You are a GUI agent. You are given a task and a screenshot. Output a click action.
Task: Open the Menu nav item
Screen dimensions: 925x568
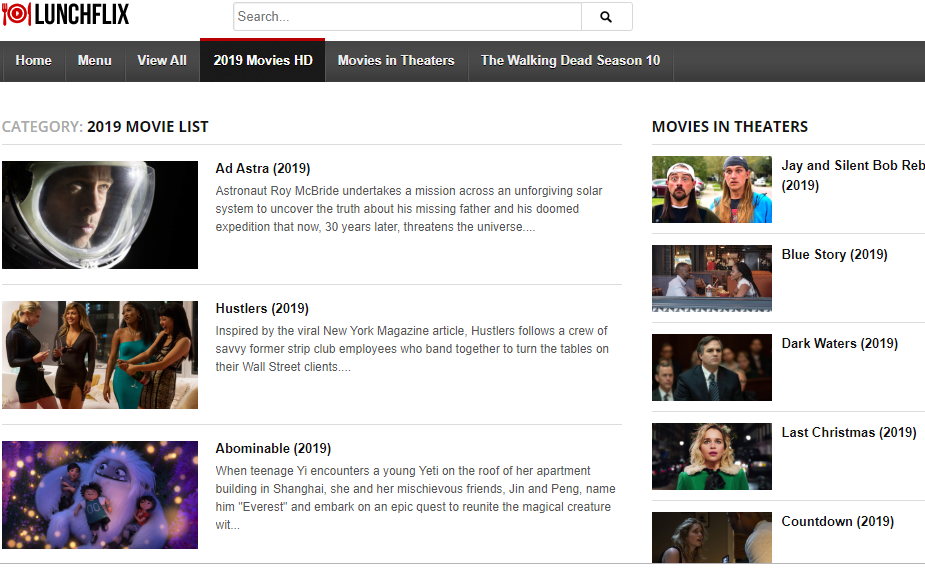pos(94,61)
